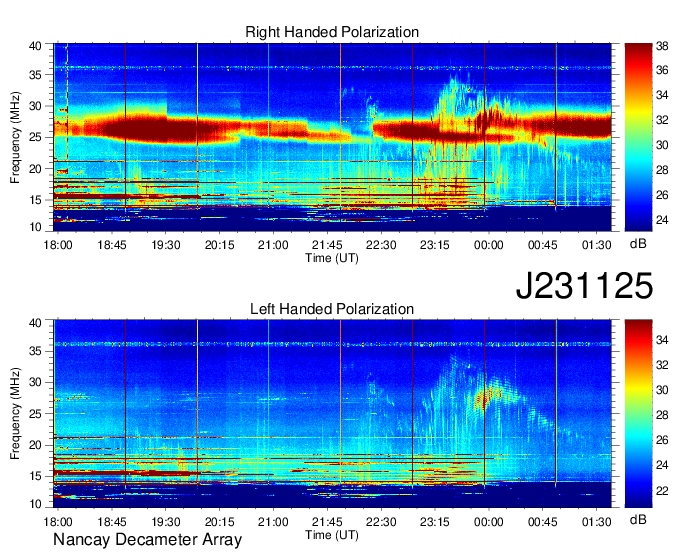
Task: Click the 19:30 time tick on Right Handed plot
Action: pos(166,245)
